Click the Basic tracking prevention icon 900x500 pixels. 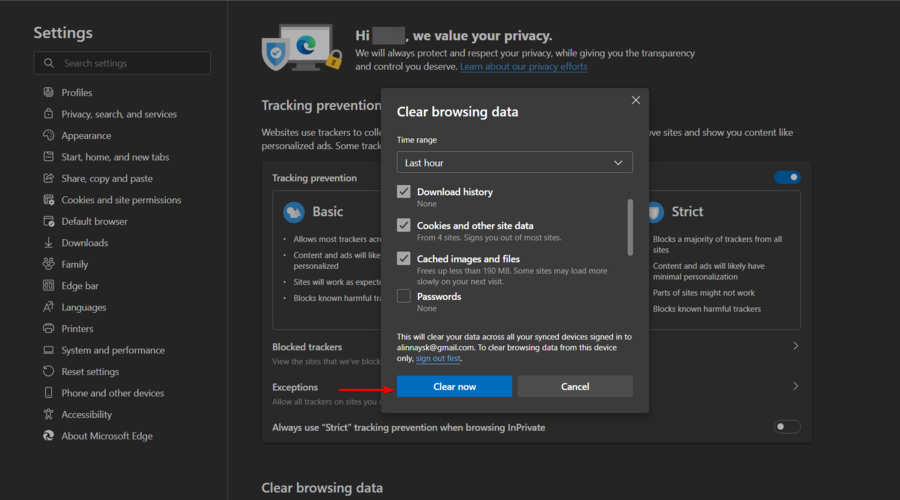tap(294, 212)
